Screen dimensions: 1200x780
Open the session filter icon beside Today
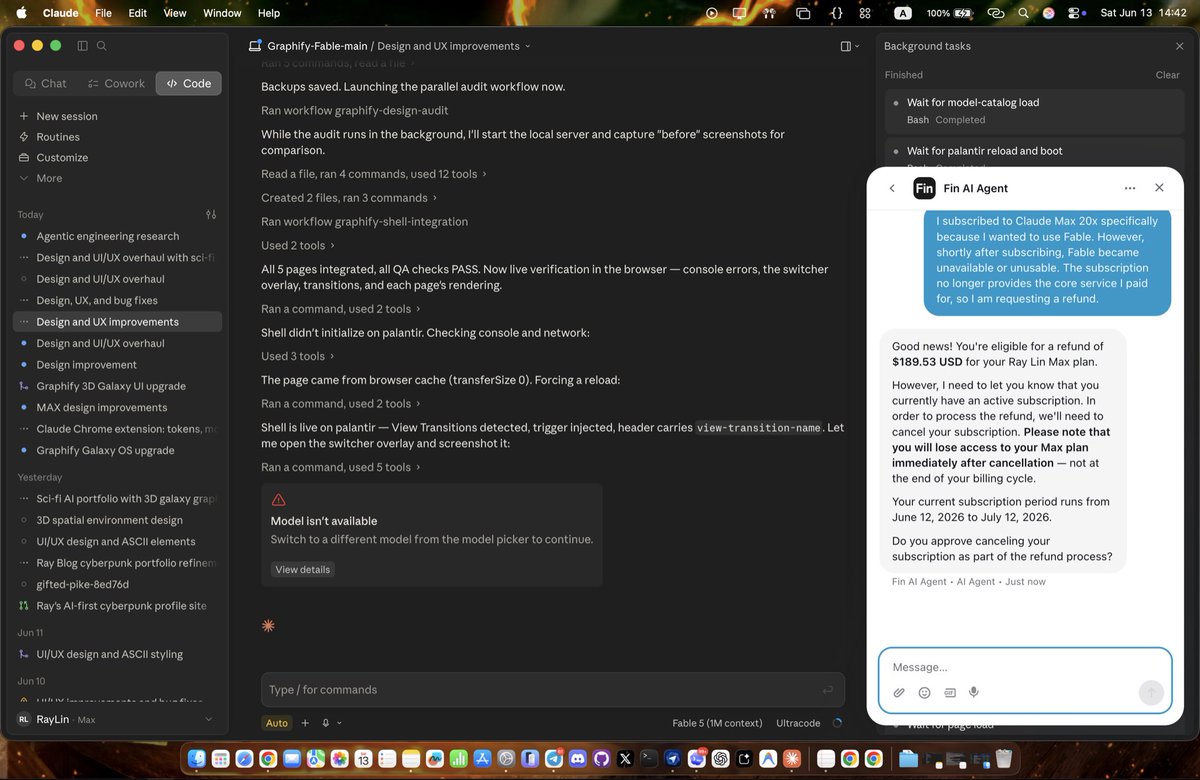coord(211,214)
